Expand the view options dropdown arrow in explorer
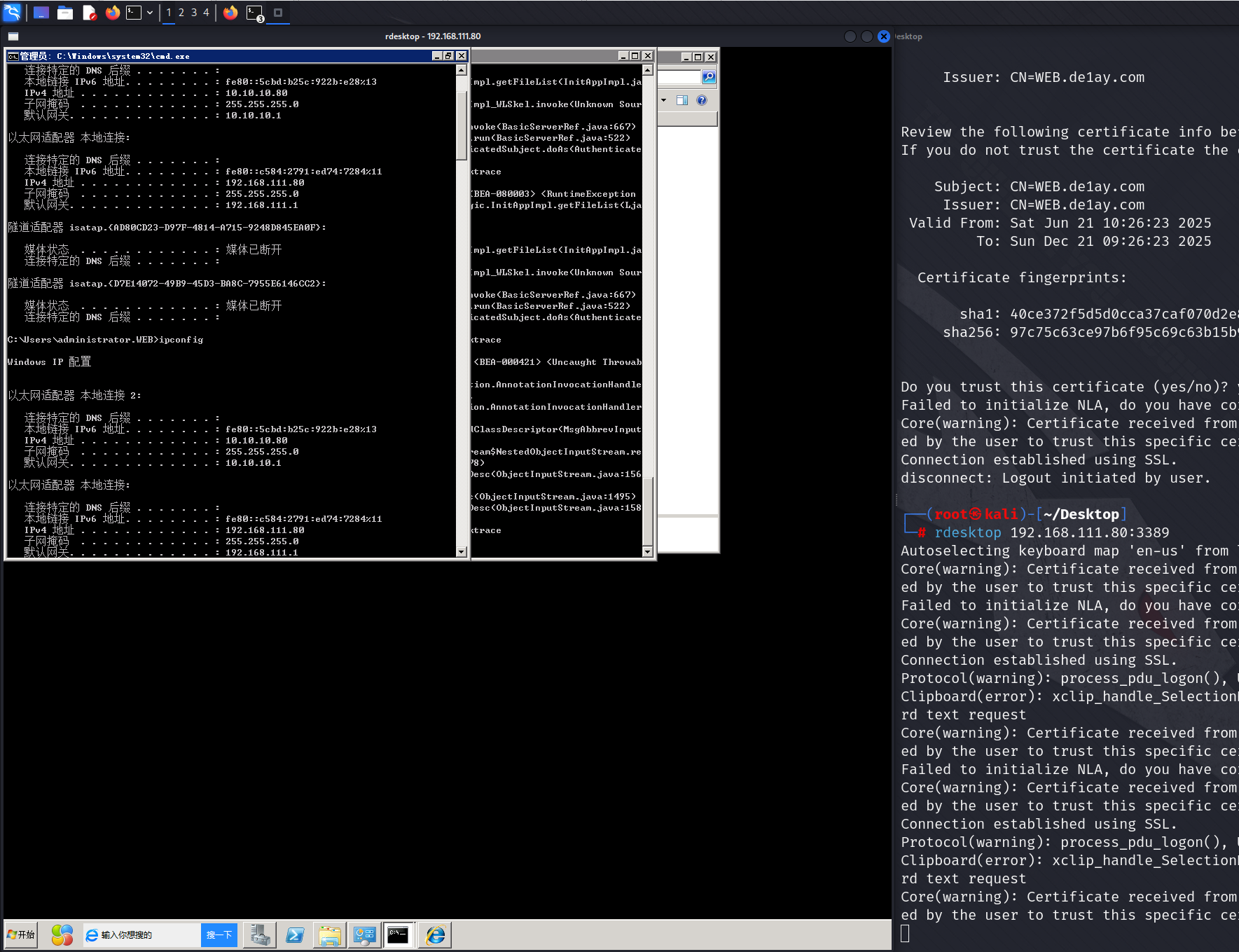Screen dimensions: 1239x952 (664, 100)
